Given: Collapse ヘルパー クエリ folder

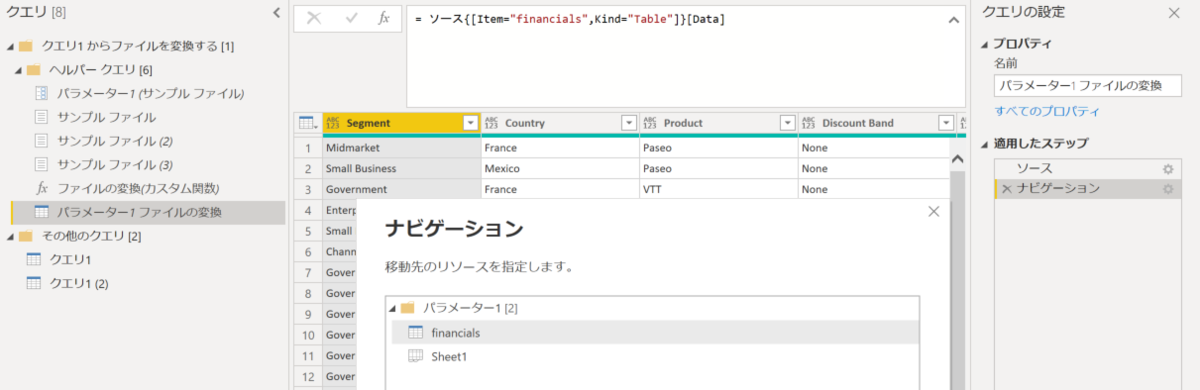Looking at the screenshot, I should point(19,70).
